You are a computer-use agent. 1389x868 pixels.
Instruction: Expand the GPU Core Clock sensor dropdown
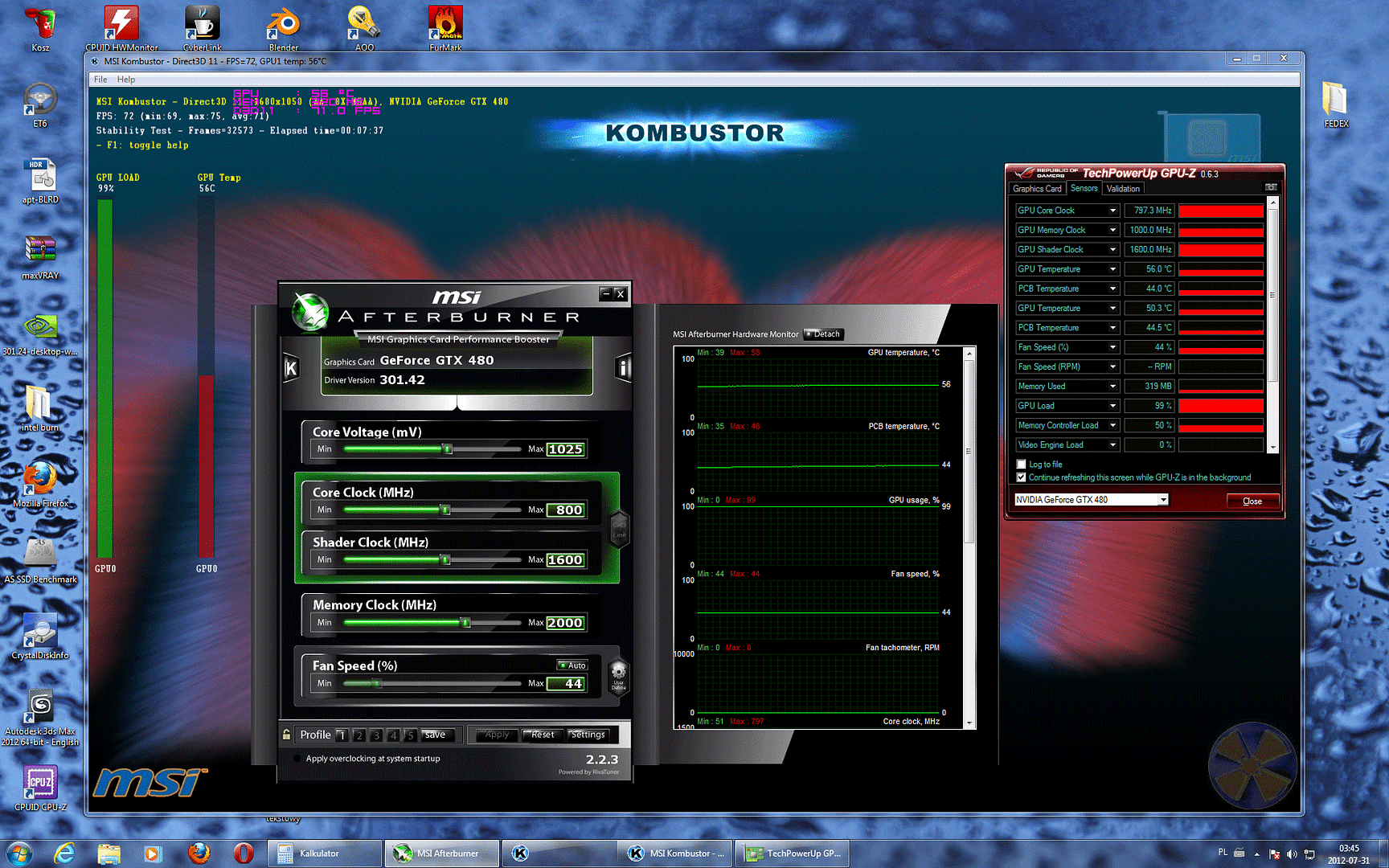(1112, 211)
